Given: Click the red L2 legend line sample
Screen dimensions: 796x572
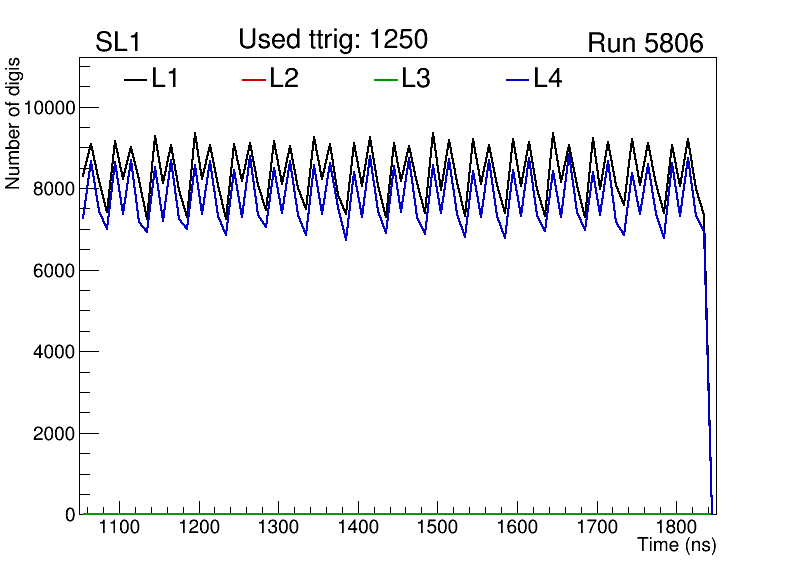Looking at the screenshot, I should pos(254,79).
